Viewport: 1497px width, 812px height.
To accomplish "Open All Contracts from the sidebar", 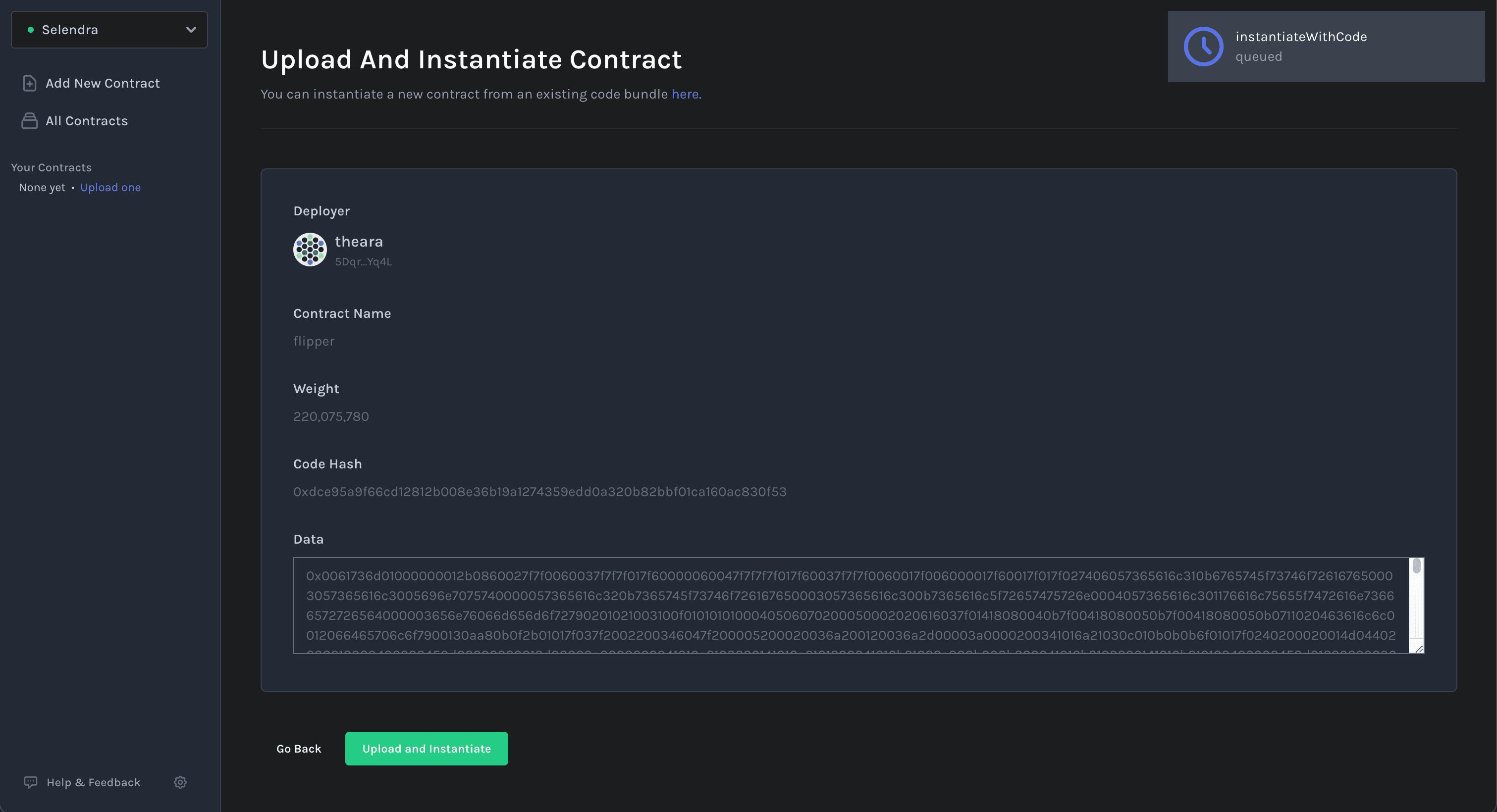I will [86, 120].
